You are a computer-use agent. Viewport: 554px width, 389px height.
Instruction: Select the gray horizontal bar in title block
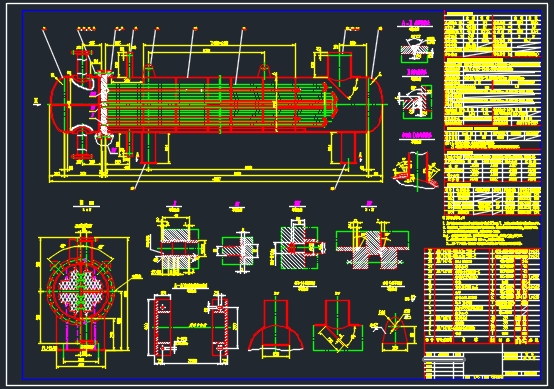coord(444,359)
